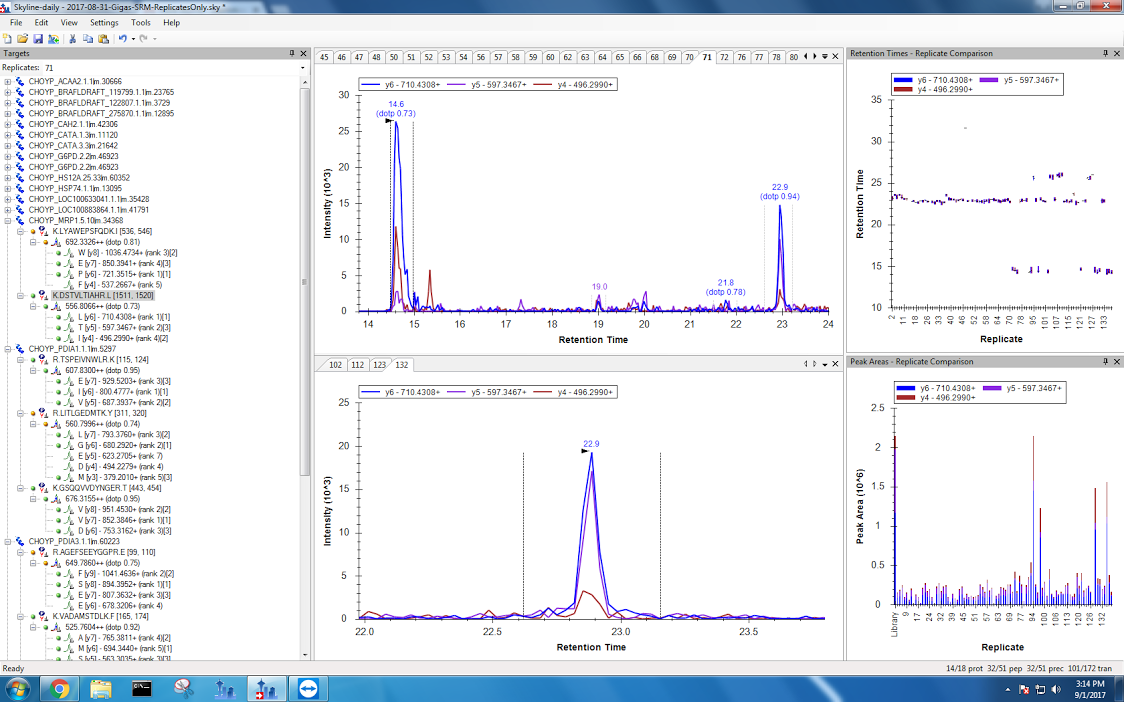Click the Undo arrow icon
Viewport: 1124px width, 702px height.
coord(122,38)
